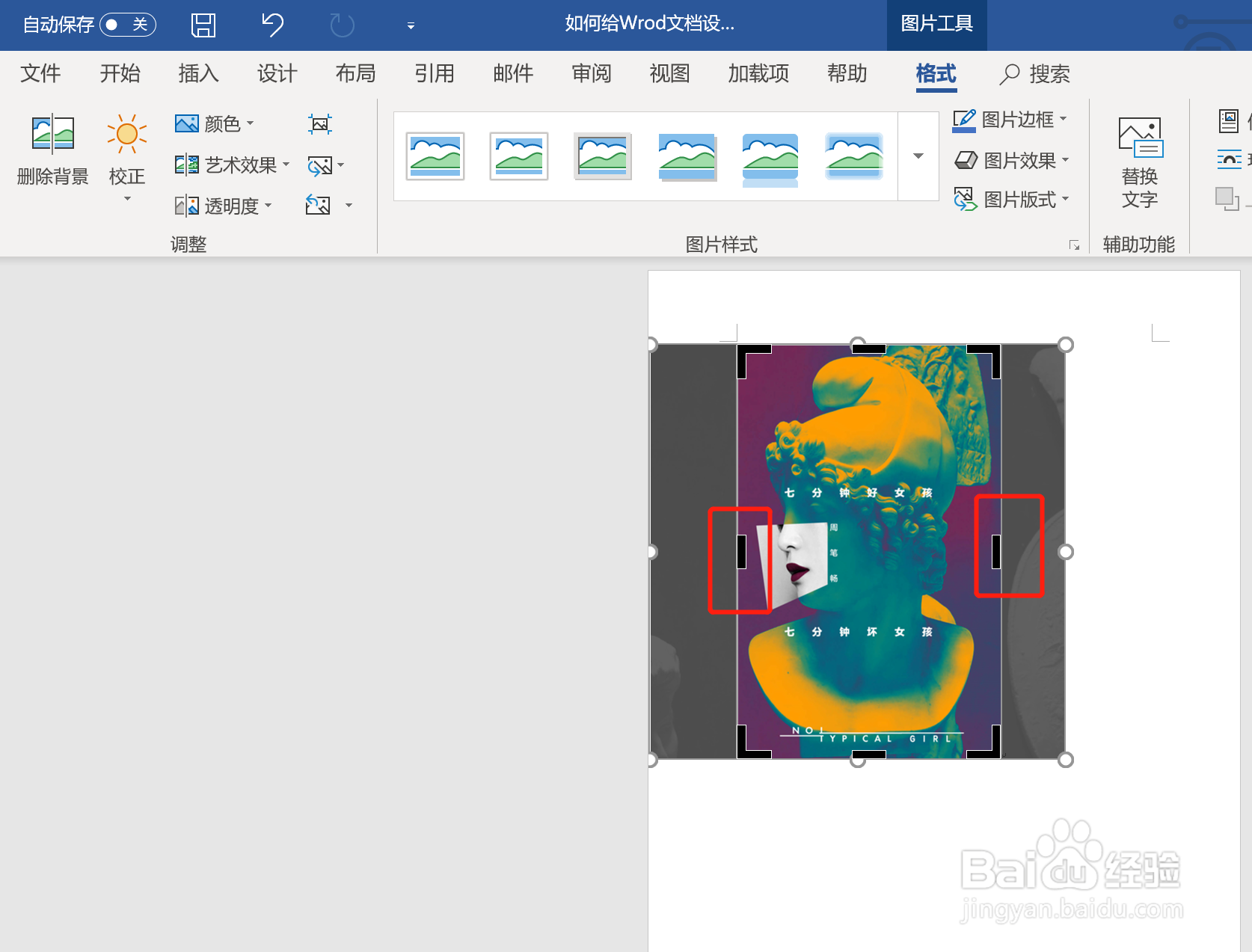Click the bottom-right round sizing handle

point(1066,760)
